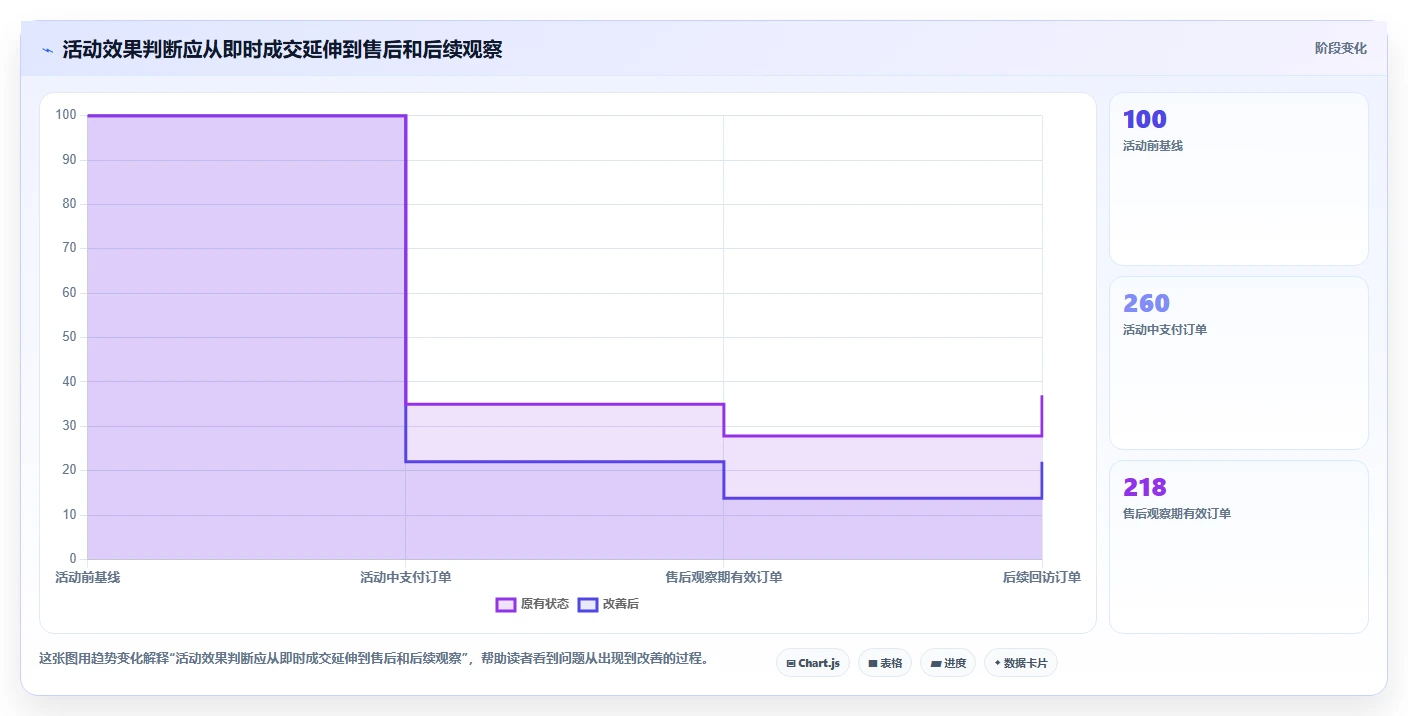Click the 活动中支付订单 x-axis label
The image size is (1408, 716).
point(406,577)
